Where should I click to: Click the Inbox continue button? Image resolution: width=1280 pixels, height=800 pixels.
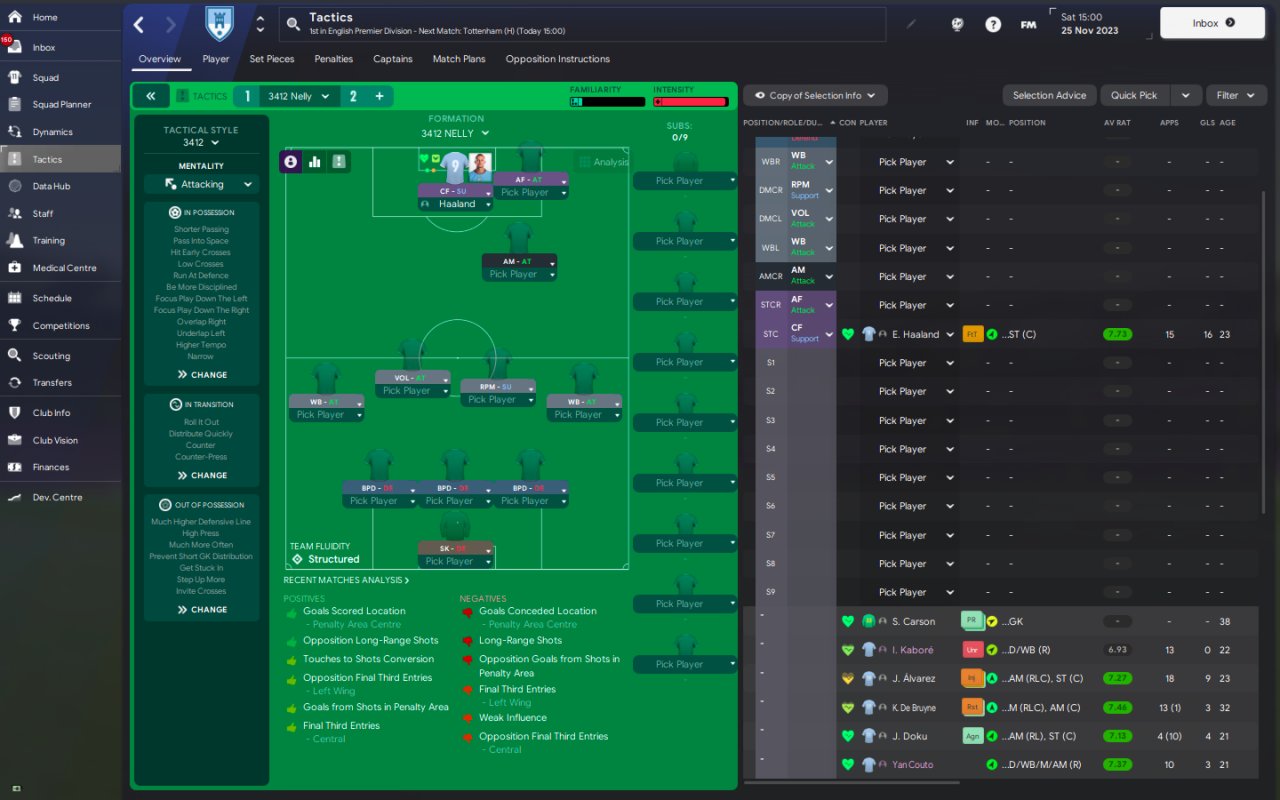coord(1213,23)
